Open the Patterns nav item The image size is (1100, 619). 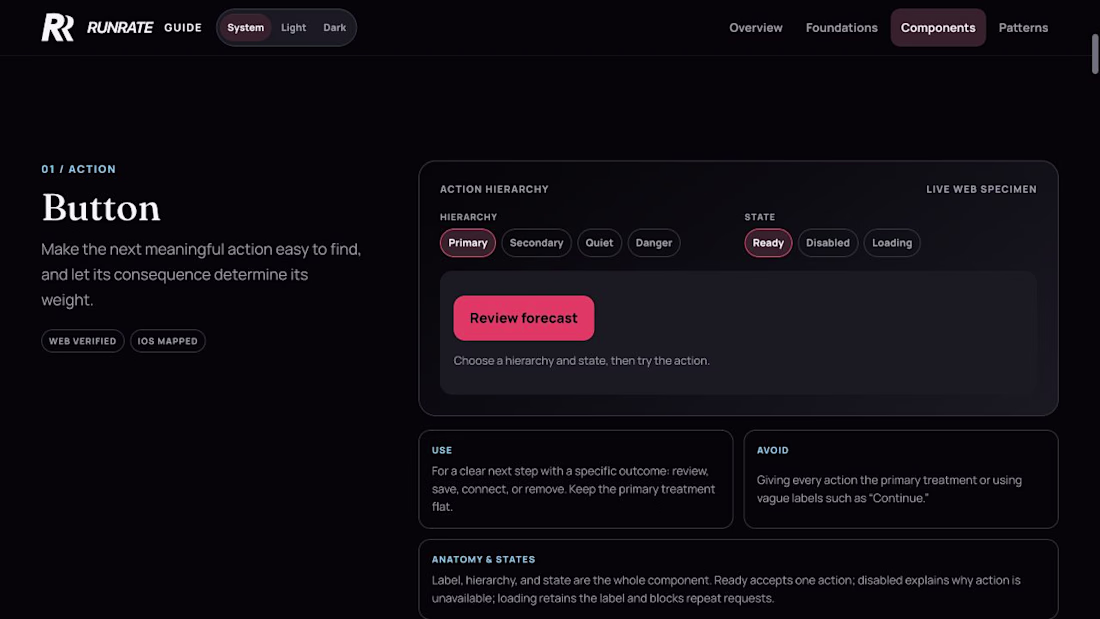1023,27
